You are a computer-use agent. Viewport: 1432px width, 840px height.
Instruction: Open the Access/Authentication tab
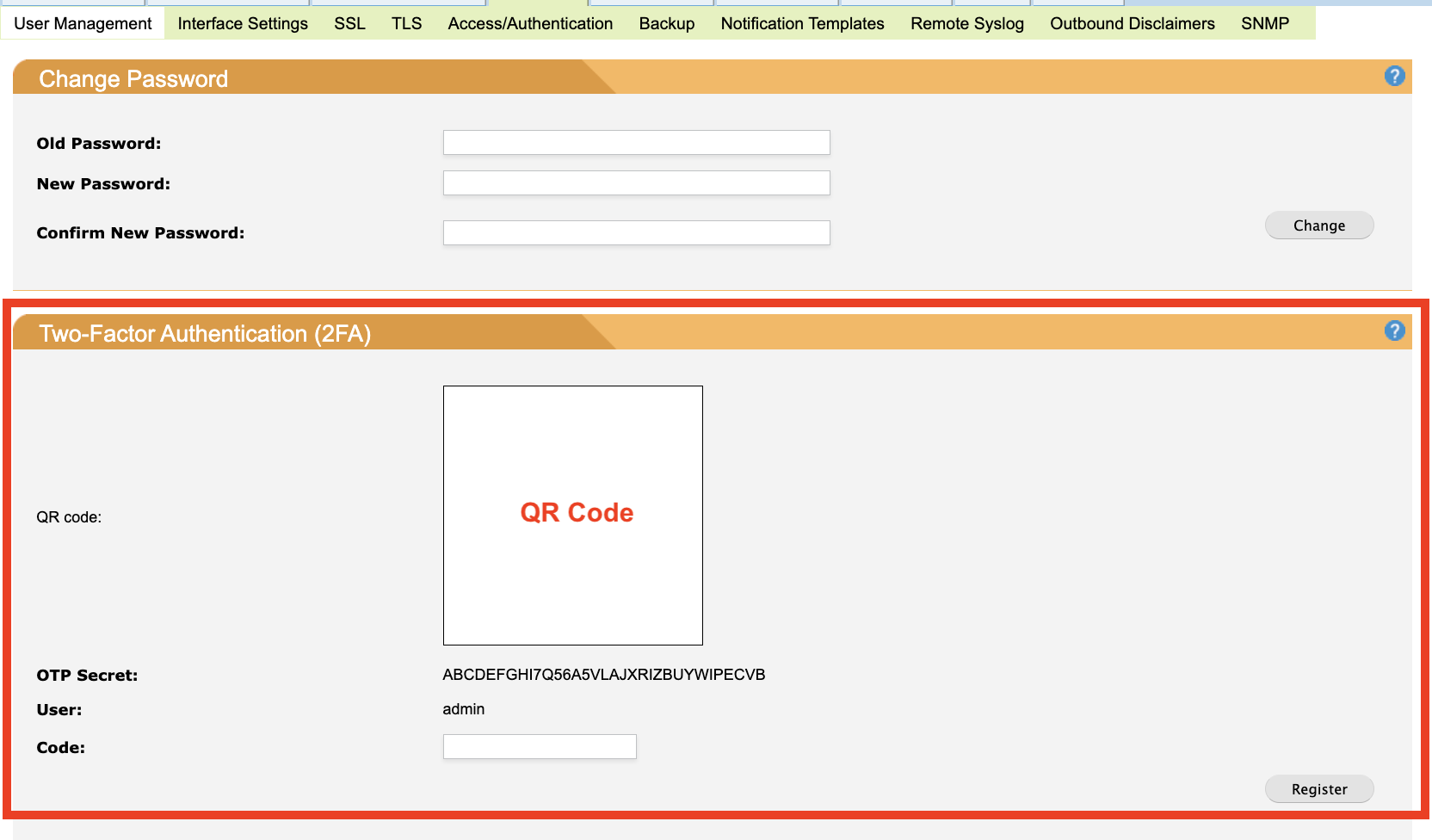tap(530, 23)
